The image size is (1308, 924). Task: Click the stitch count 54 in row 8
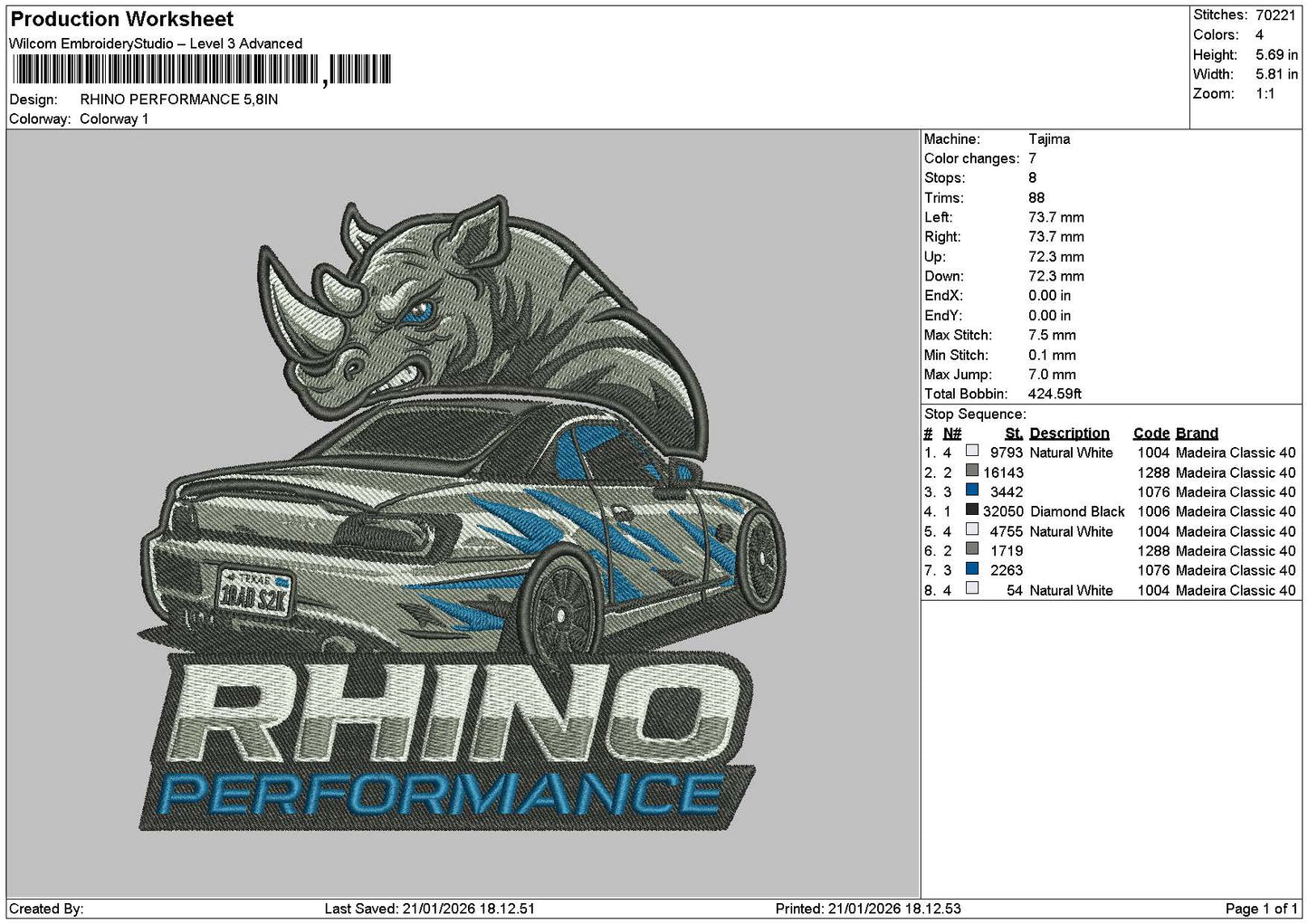click(x=1015, y=590)
